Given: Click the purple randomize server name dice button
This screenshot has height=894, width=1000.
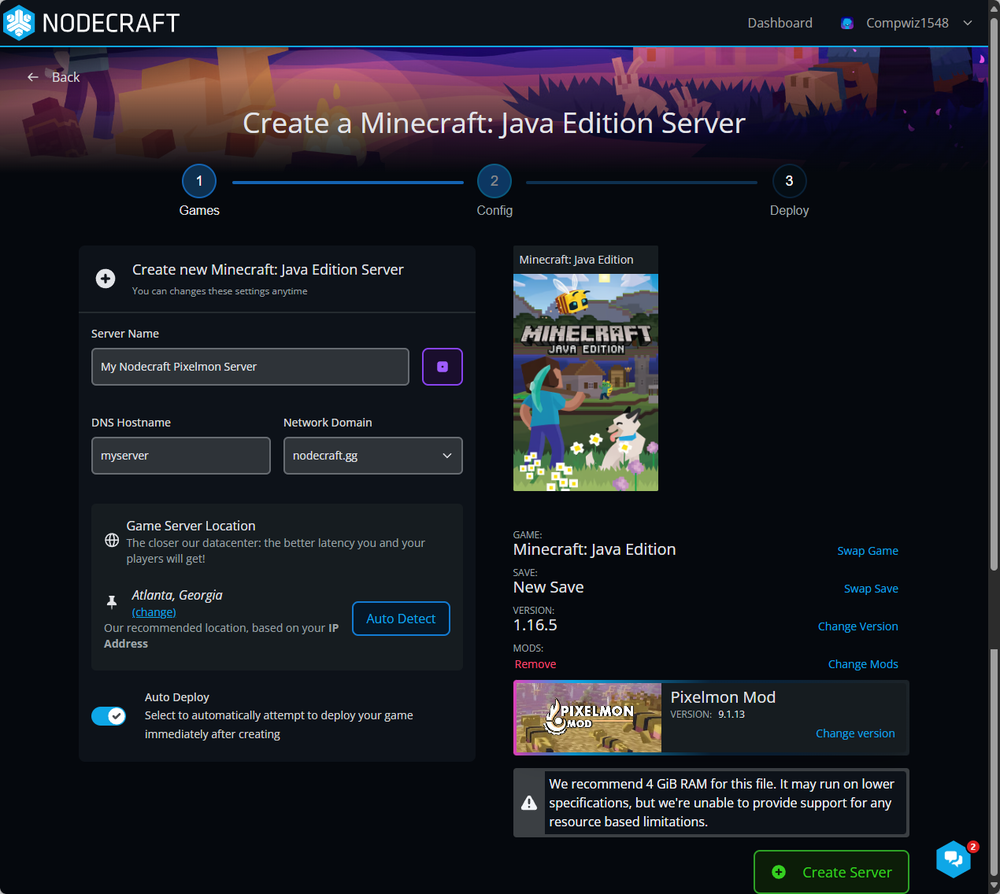Looking at the screenshot, I should click(x=442, y=367).
